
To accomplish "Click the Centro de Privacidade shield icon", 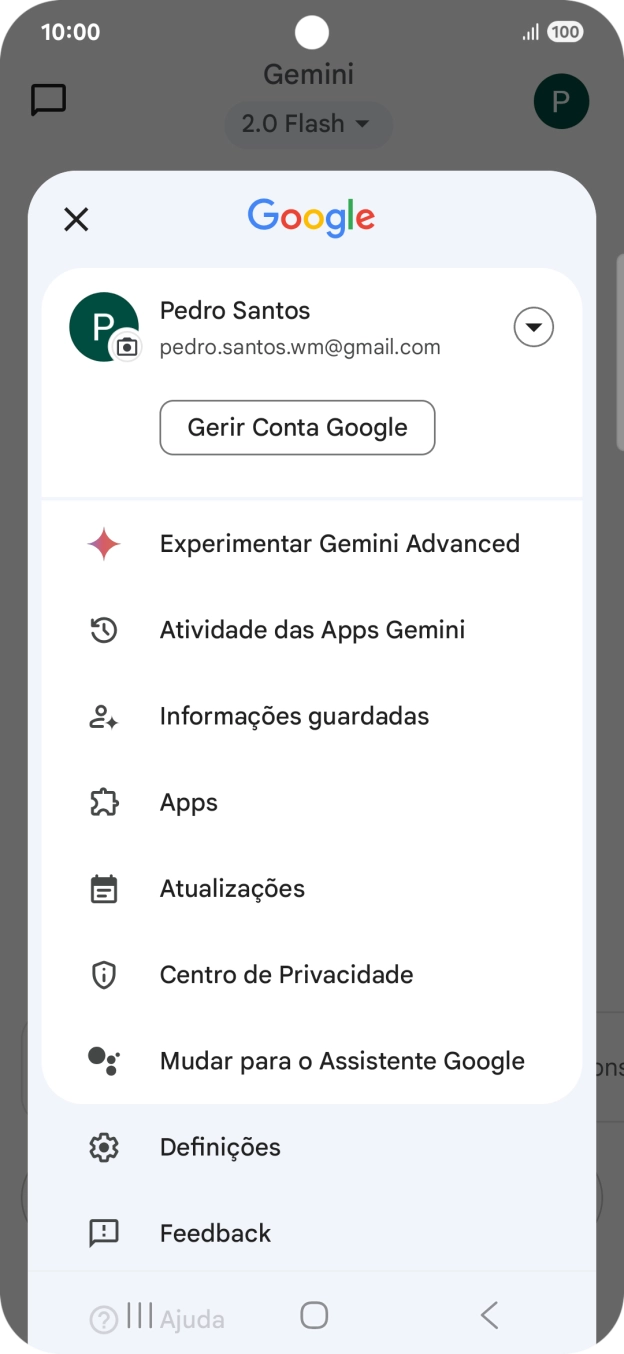I will pos(103,974).
